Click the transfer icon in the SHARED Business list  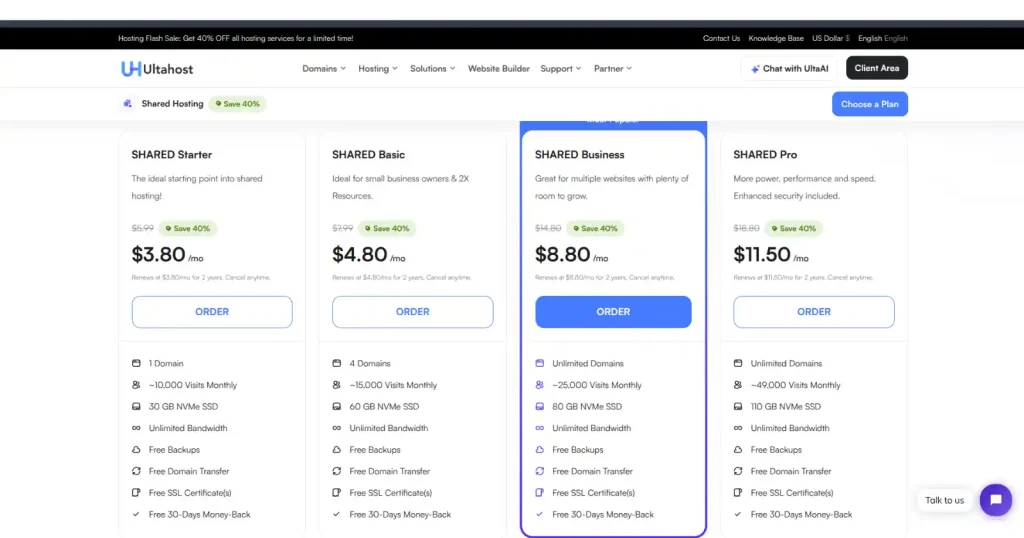(539, 471)
